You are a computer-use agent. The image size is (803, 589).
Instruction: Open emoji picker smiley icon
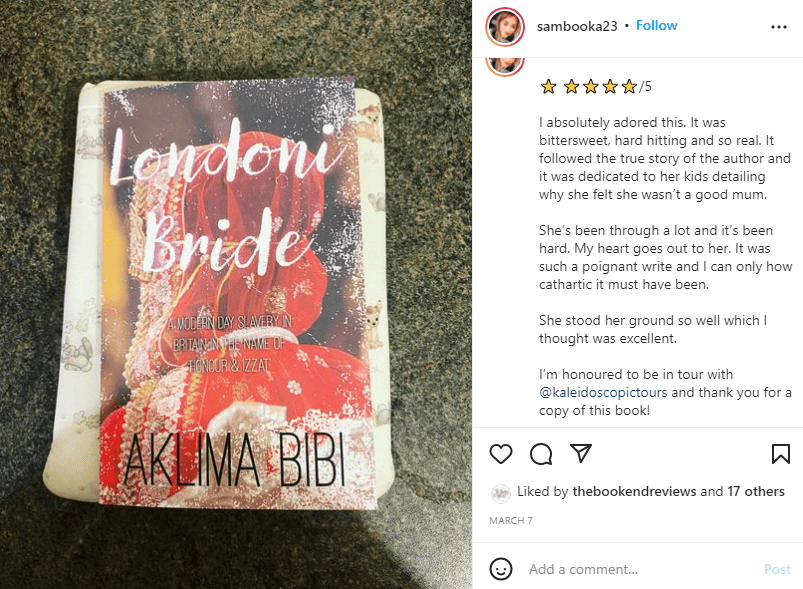(x=500, y=569)
